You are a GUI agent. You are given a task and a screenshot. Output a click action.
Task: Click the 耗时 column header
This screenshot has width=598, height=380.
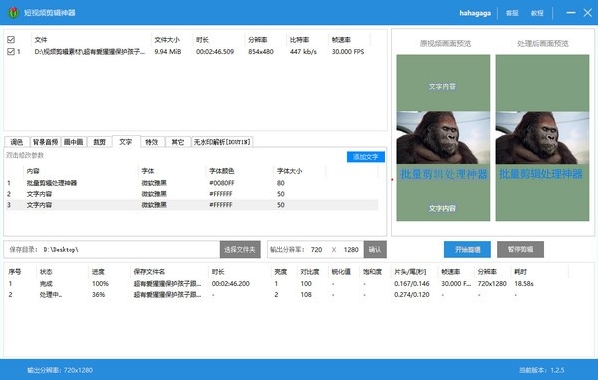[520, 272]
